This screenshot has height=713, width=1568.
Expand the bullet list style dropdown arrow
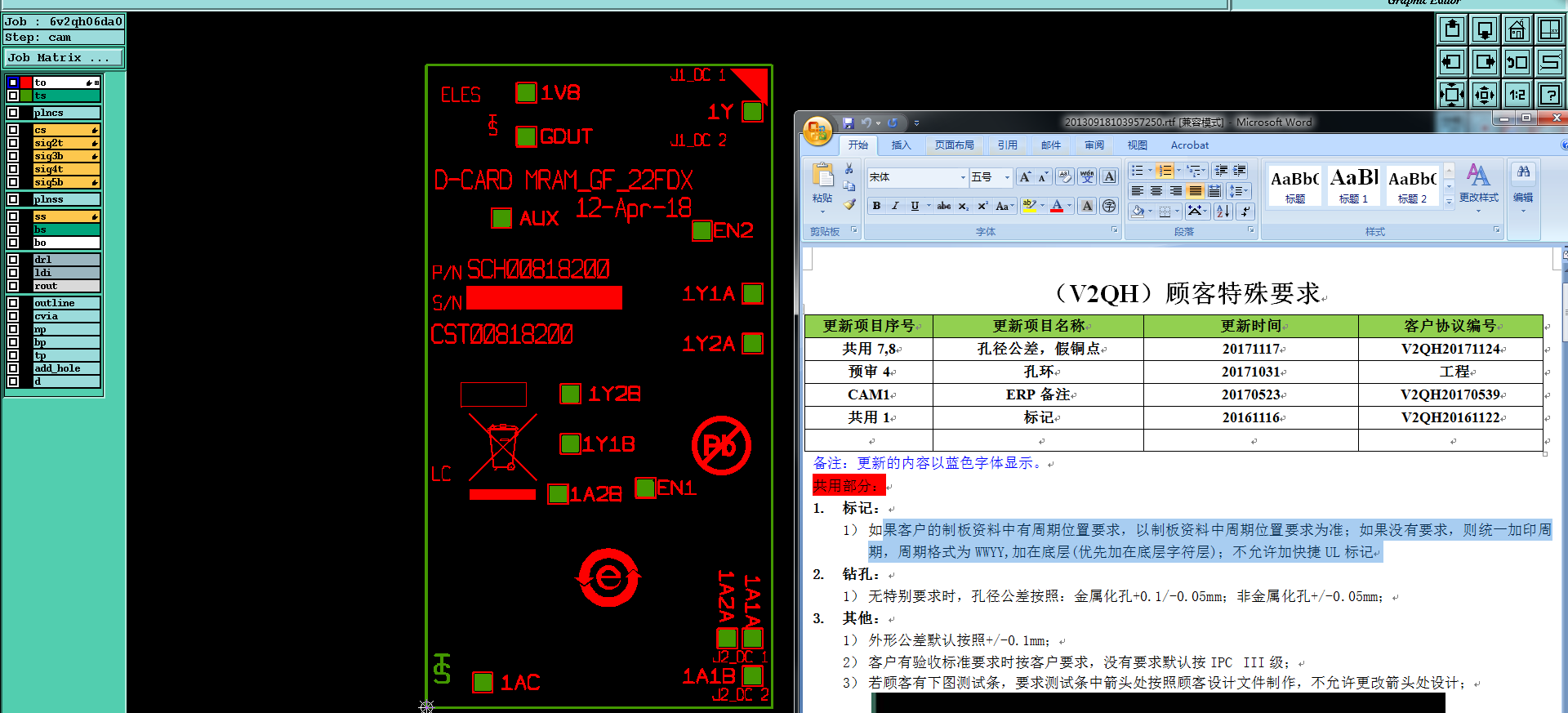click(1150, 171)
